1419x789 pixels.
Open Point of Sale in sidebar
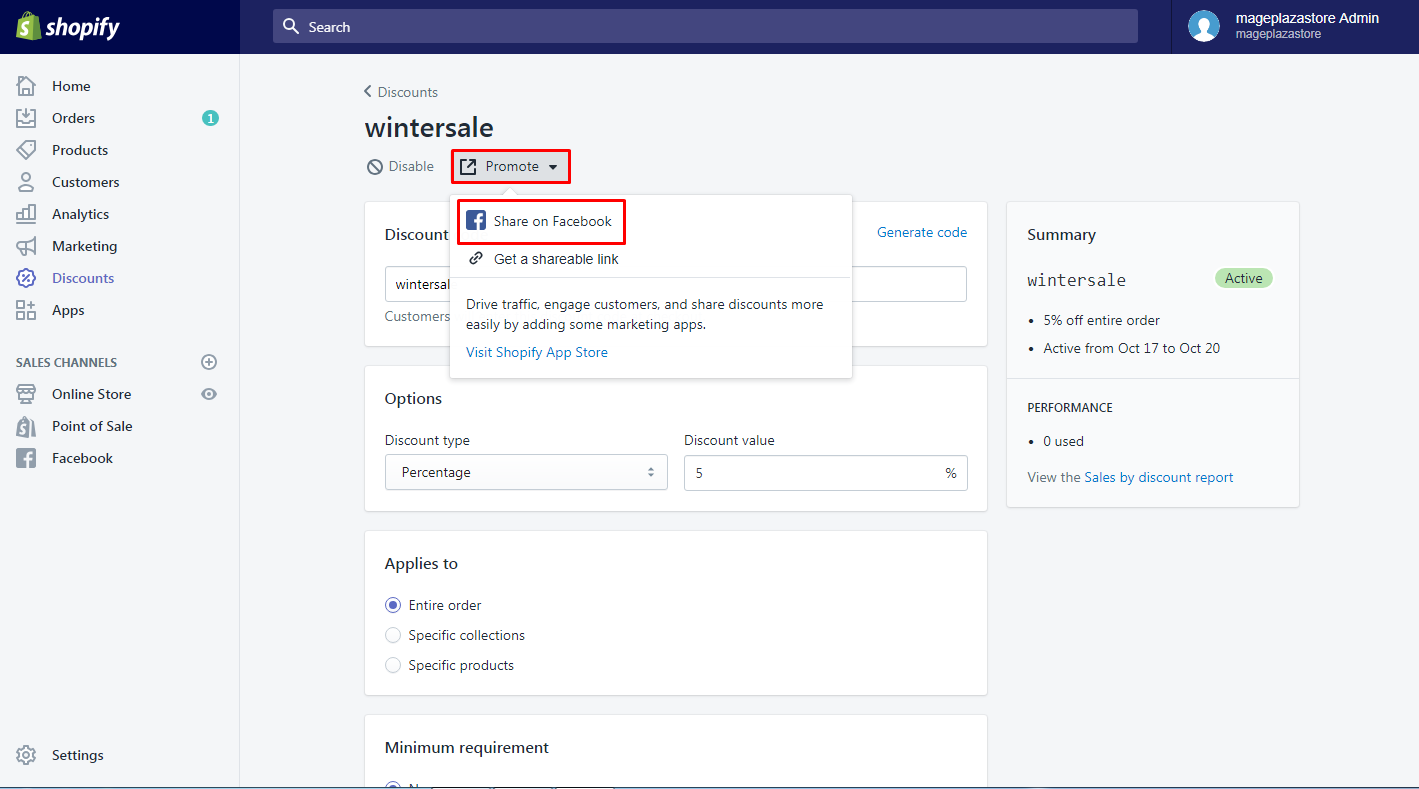click(x=92, y=426)
